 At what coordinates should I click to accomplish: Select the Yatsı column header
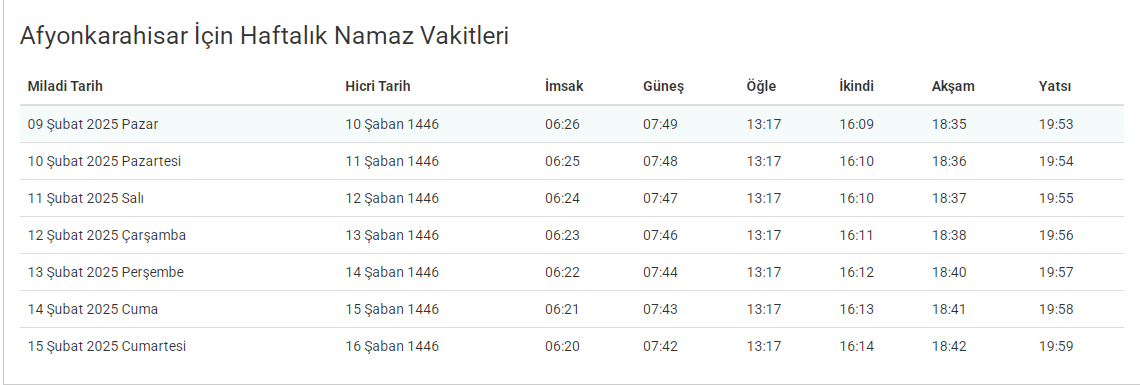1055,86
